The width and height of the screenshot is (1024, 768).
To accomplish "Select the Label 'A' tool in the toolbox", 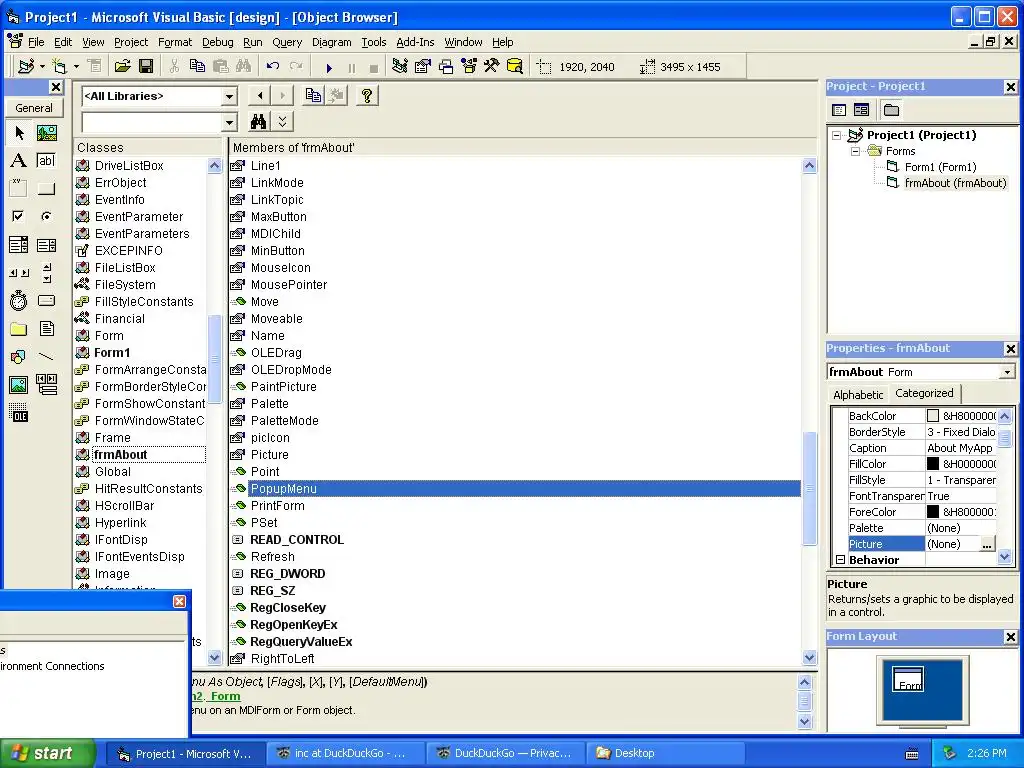I will [x=19, y=161].
